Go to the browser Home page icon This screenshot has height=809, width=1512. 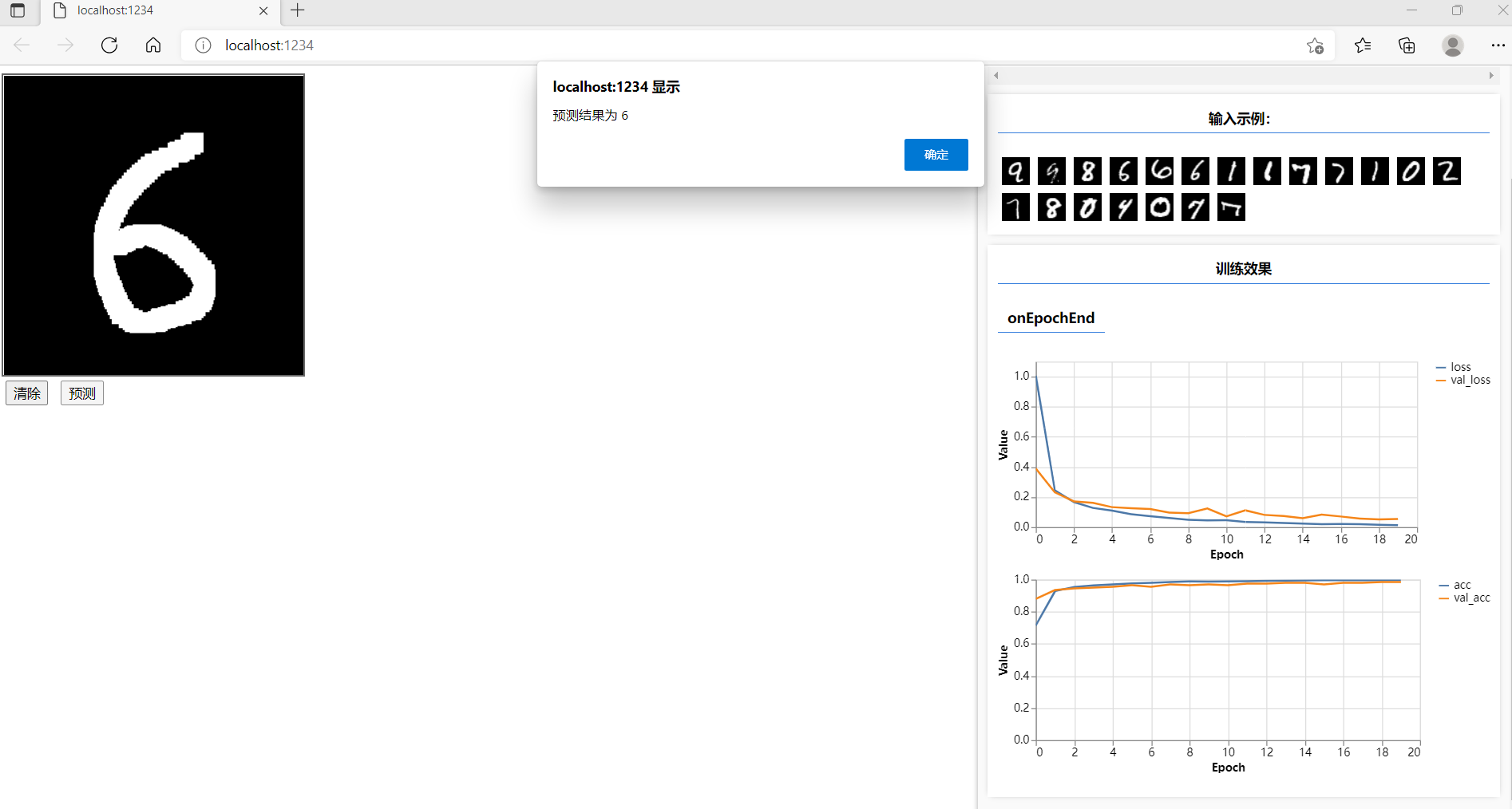[153, 45]
